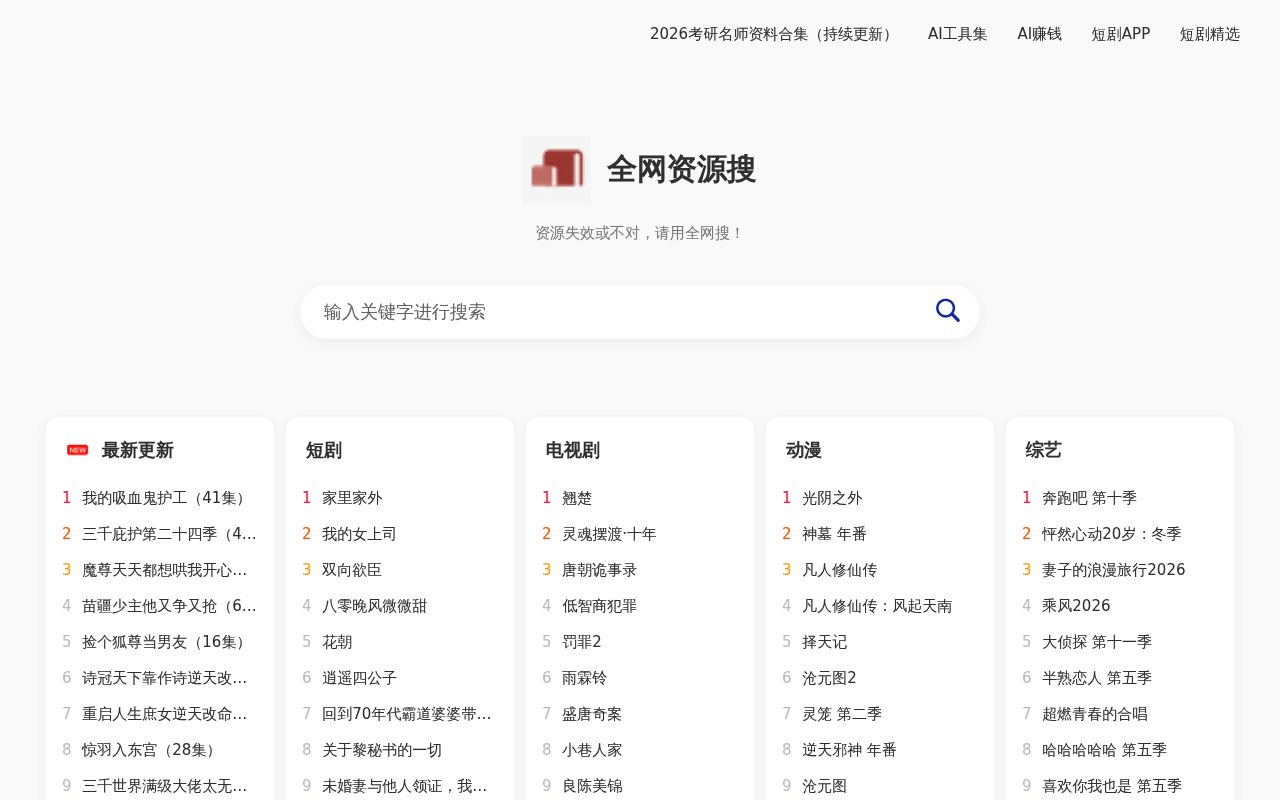This screenshot has height=800, width=1280.
Task: Open 唐朝诡事录 entry
Action: (599, 570)
